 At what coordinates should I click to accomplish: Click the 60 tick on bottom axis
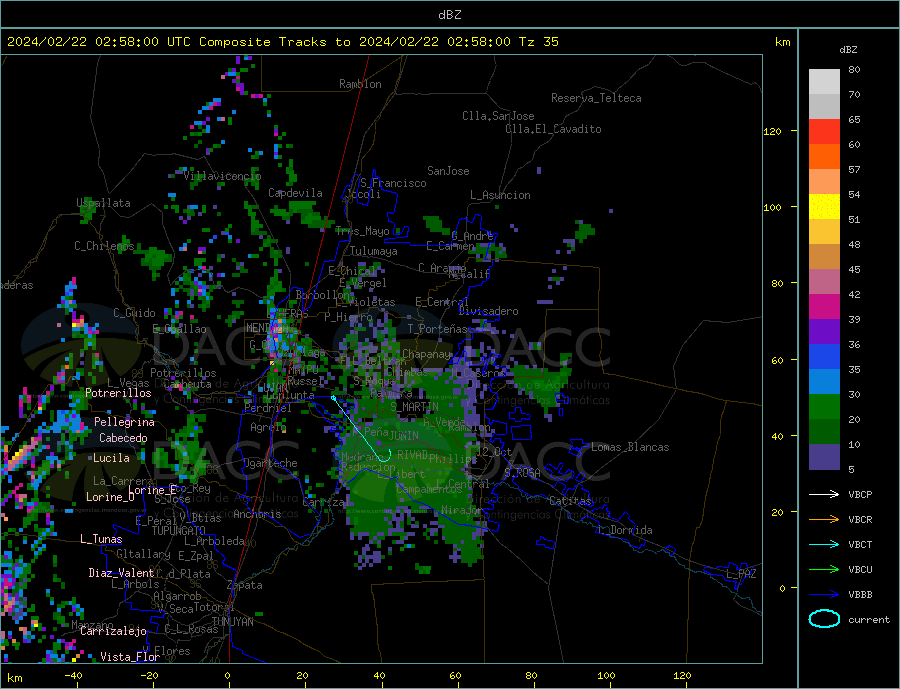point(455,676)
